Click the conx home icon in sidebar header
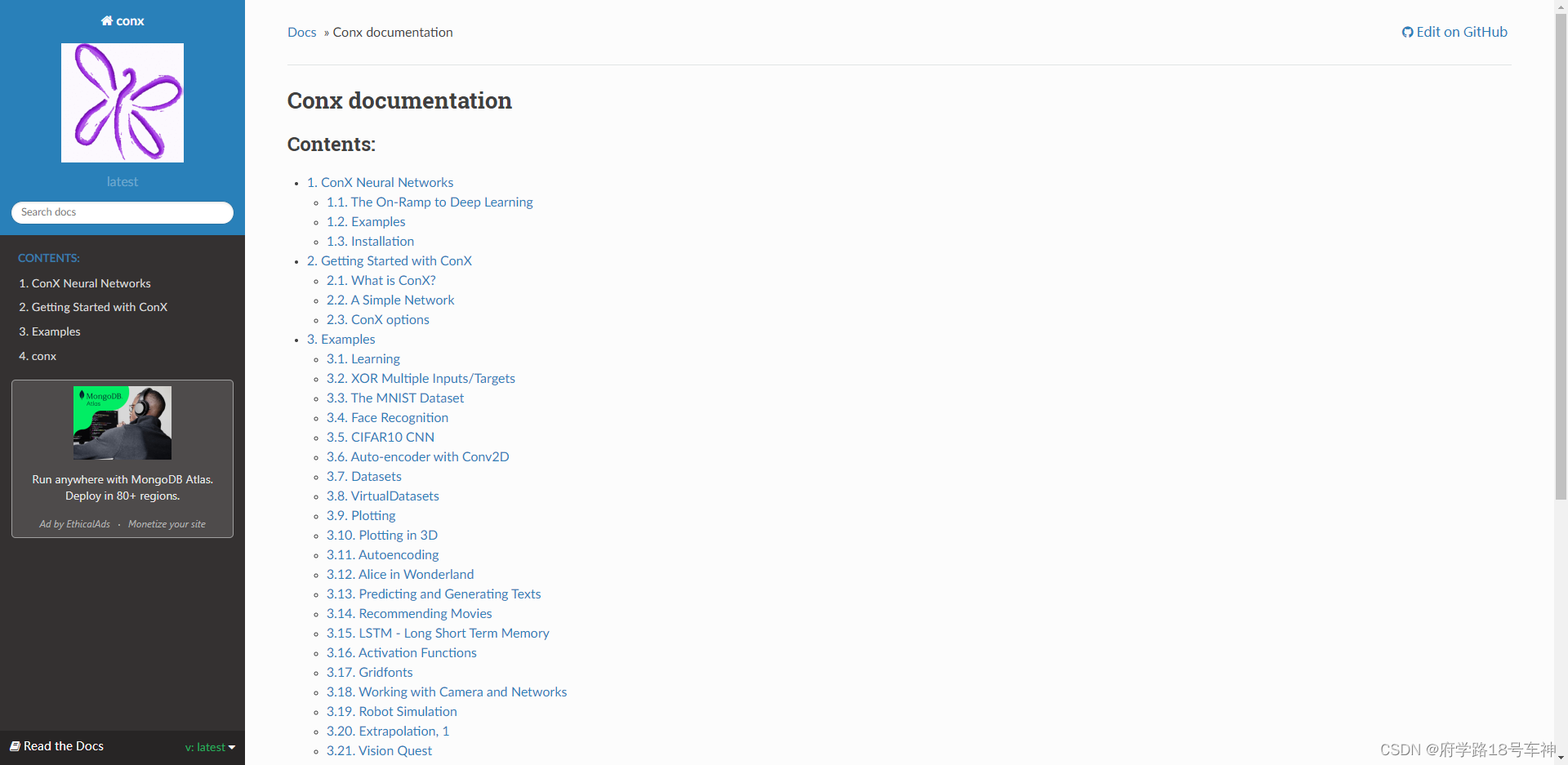Viewport: 1568px width, 765px height. click(107, 21)
